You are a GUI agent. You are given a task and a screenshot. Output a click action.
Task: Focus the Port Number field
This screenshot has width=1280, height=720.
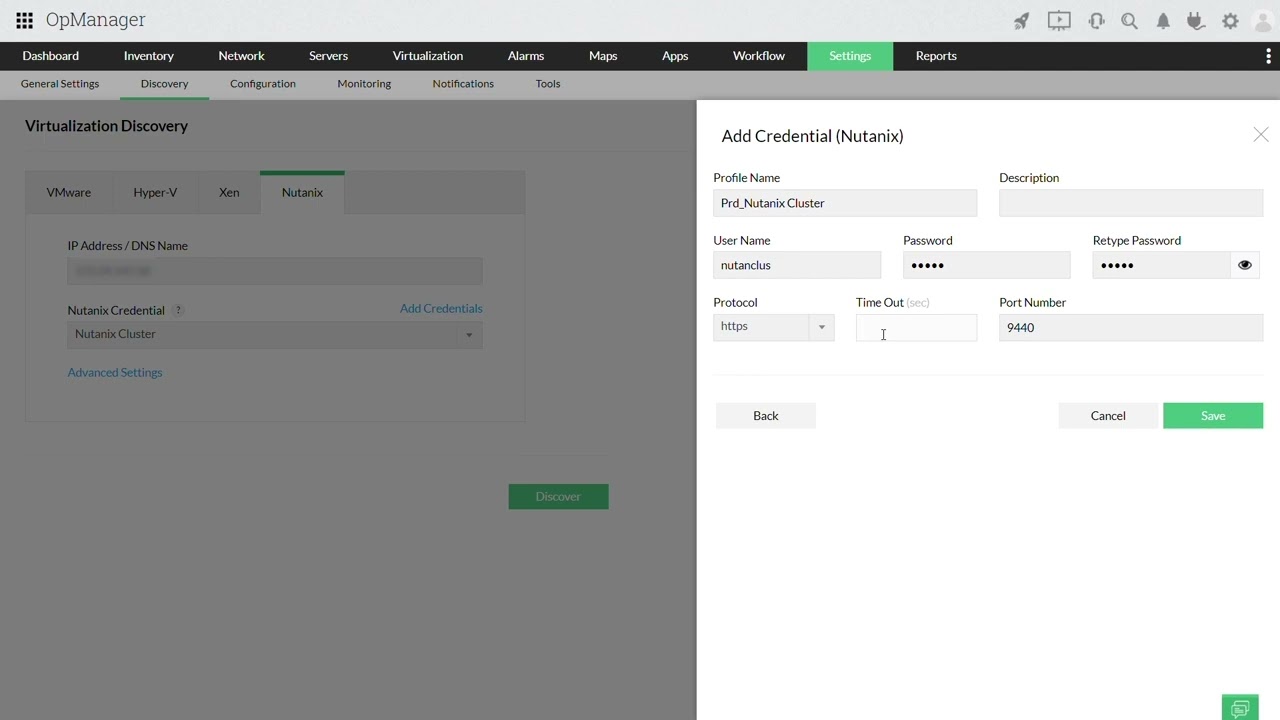coord(1131,328)
